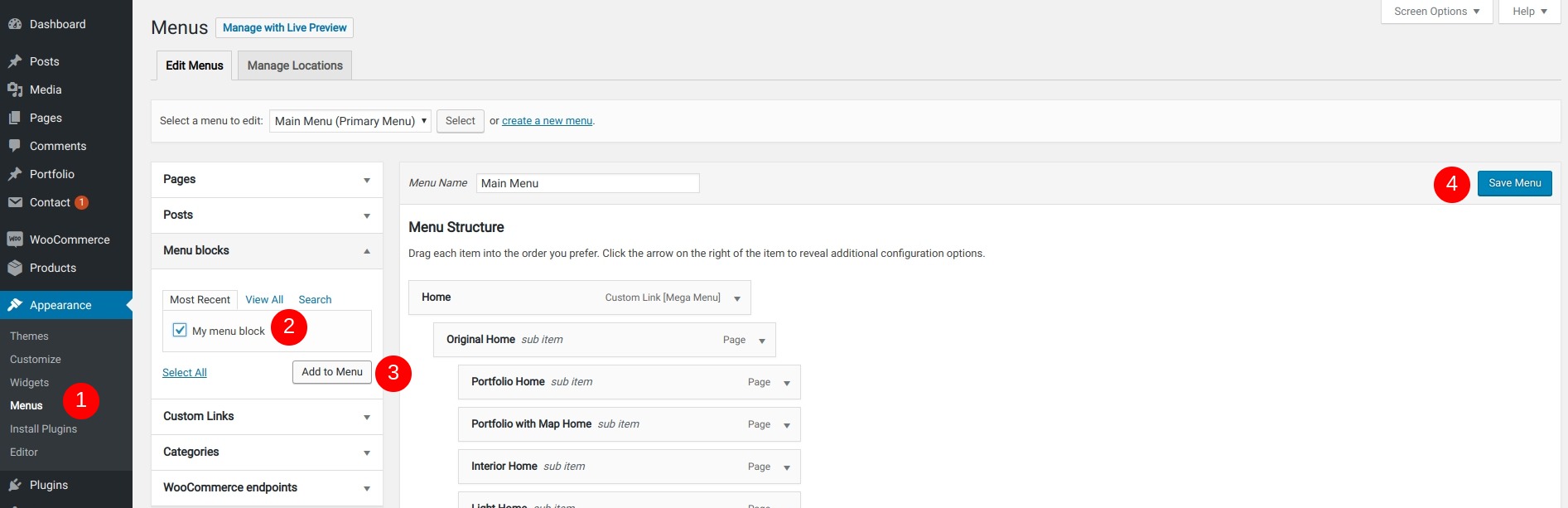
Task: Expand Portfolio with Map Home options
Action: (787, 425)
